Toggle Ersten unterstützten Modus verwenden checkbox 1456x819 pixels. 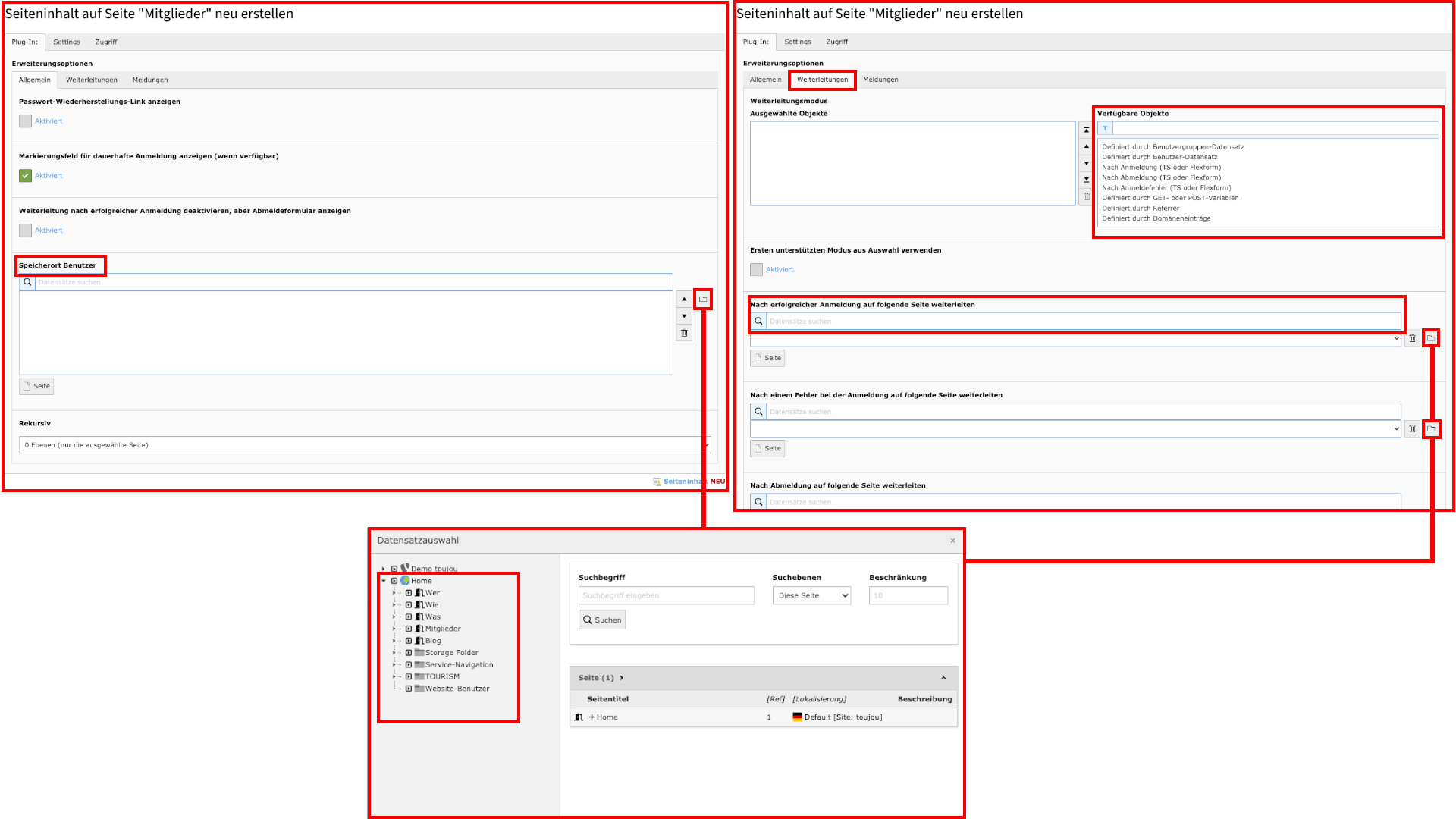point(756,270)
